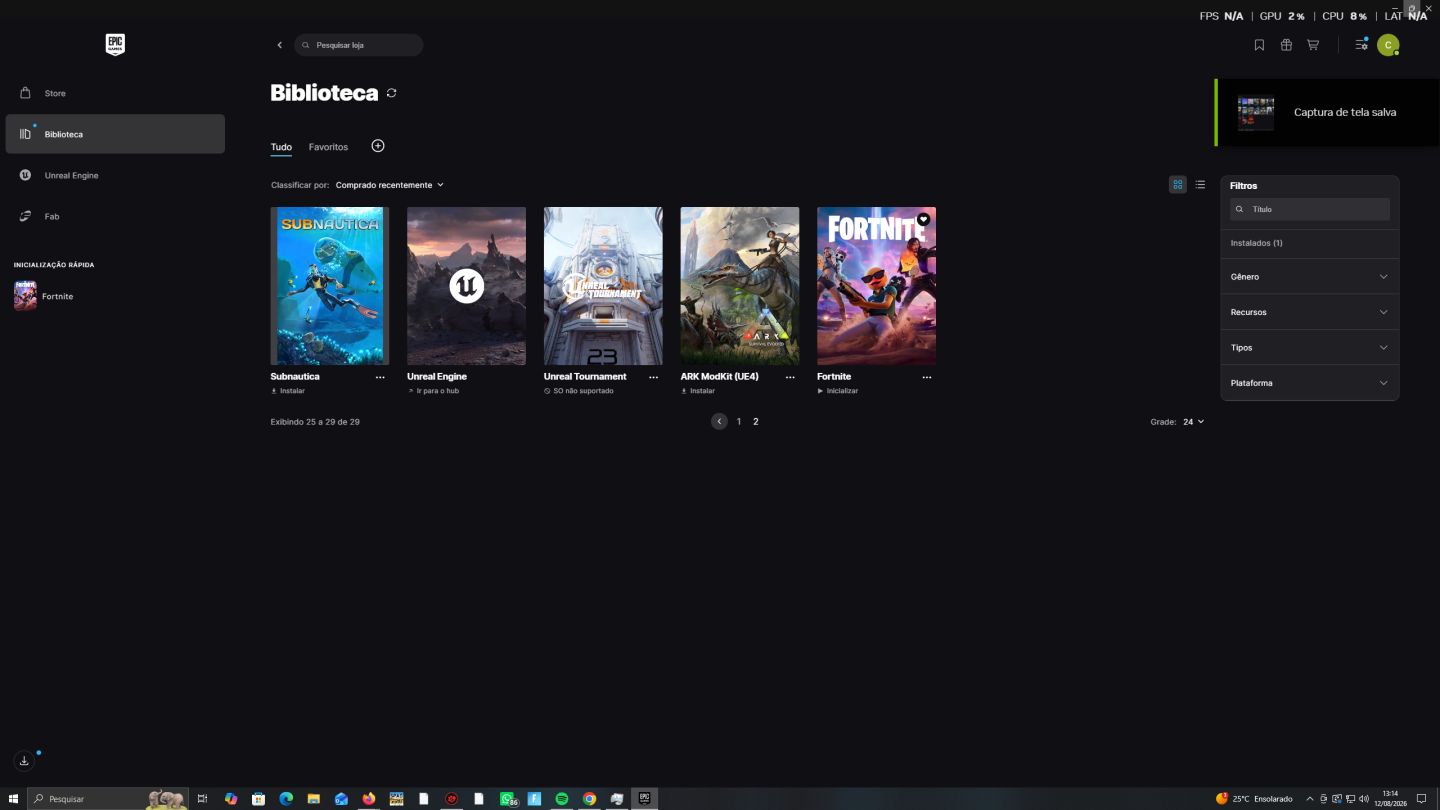This screenshot has height=810, width=1440.
Task: Select library page 2
Action: [x=756, y=422]
